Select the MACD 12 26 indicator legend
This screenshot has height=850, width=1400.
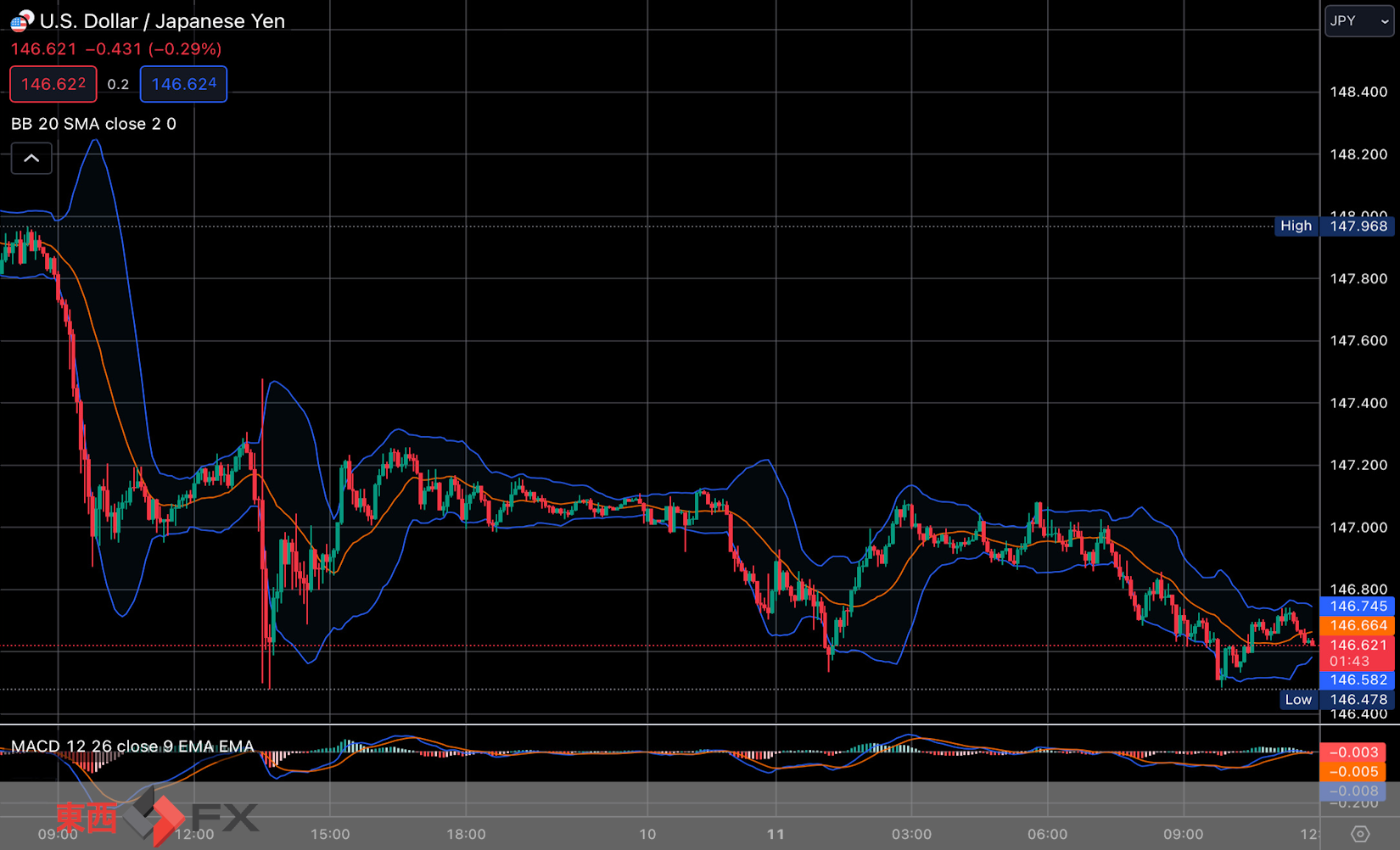[x=132, y=747]
